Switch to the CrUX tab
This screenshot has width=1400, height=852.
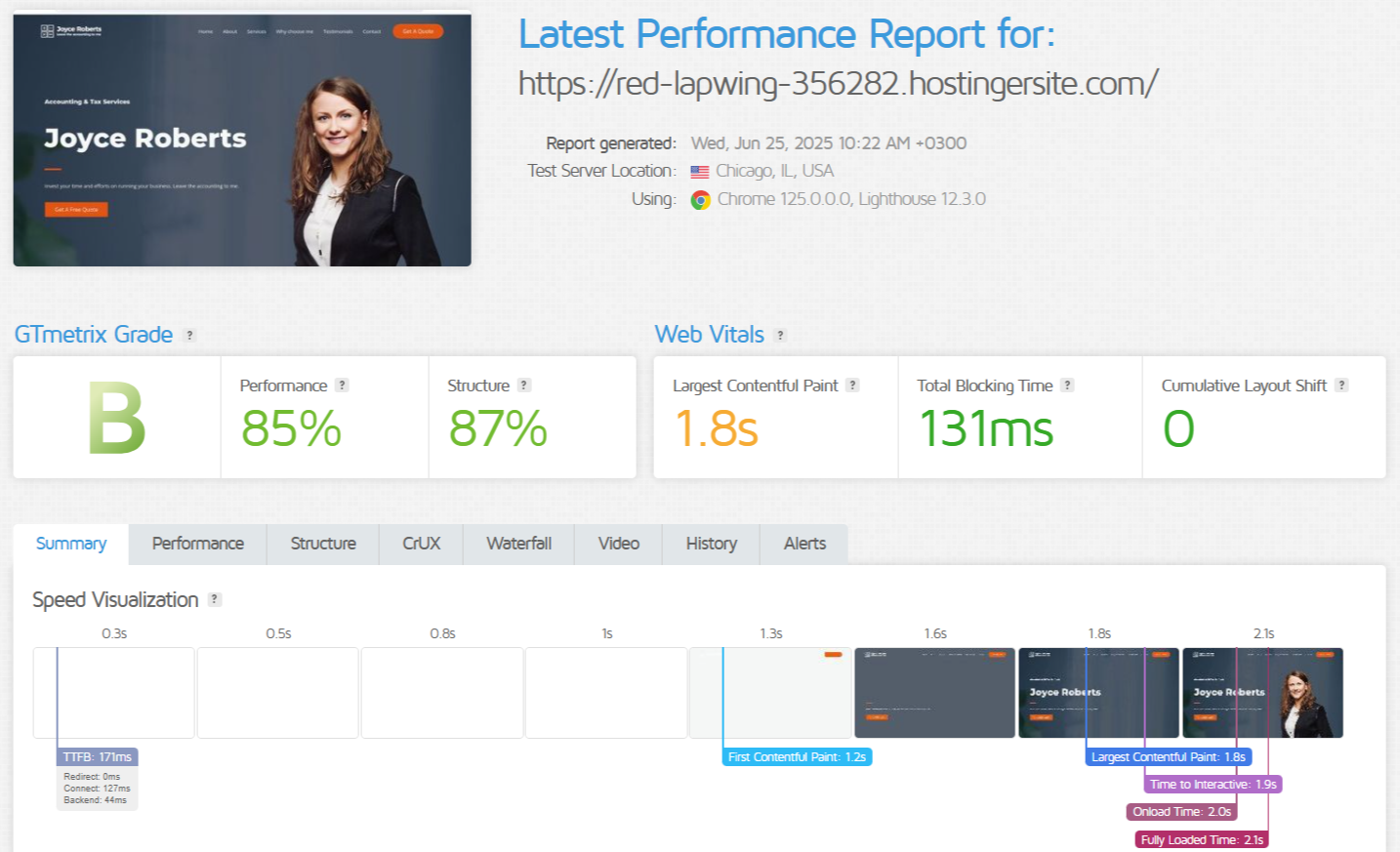[420, 544]
